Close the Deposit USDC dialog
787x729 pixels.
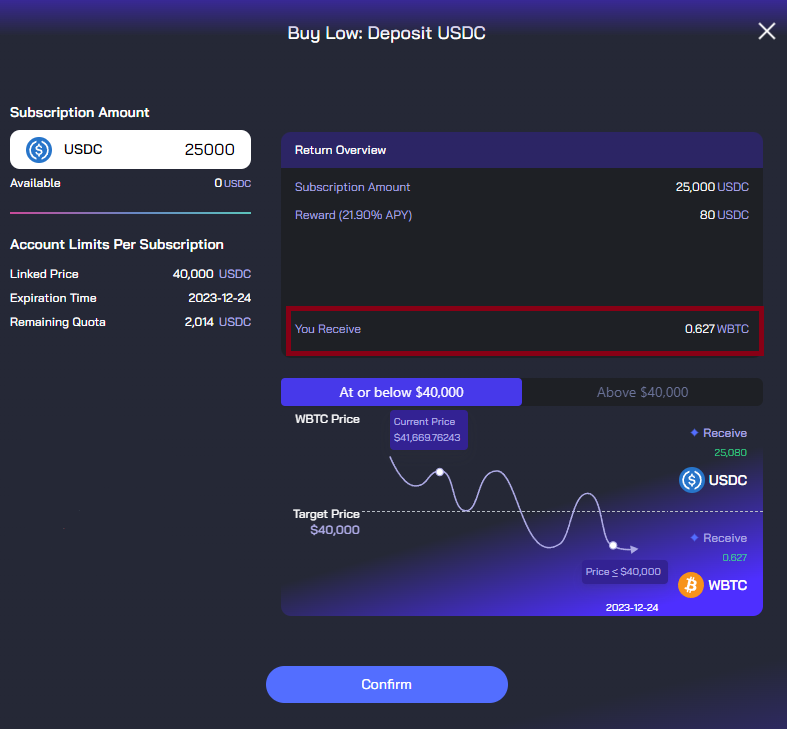(x=766, y=31)
